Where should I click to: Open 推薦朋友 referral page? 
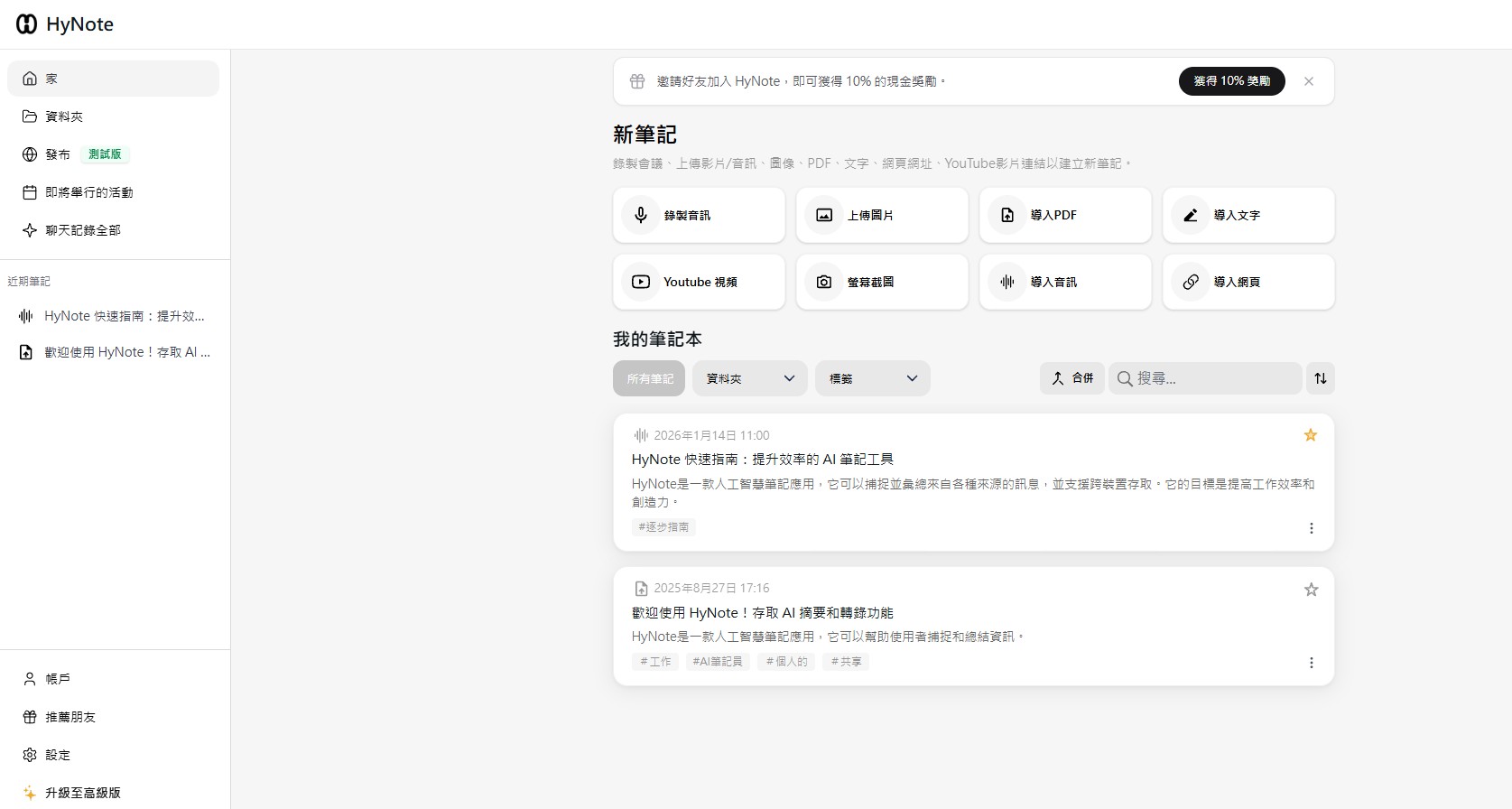pos(113,717)
